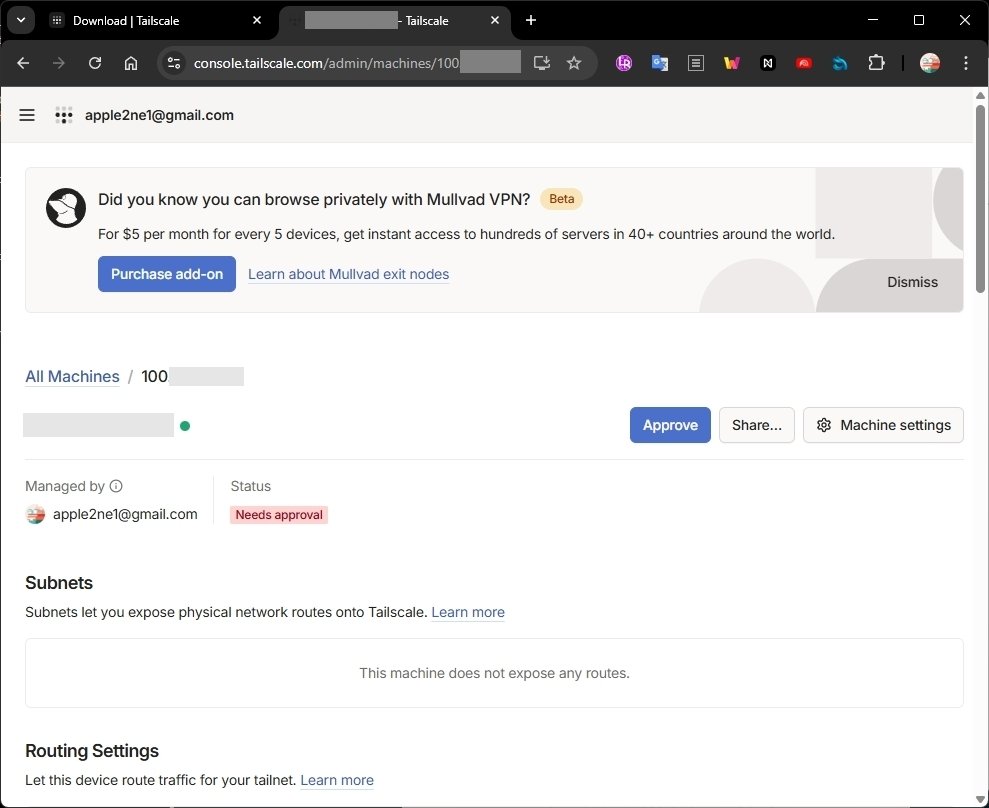Screen dimensions: 989x808
Task: Click the Subnets heading
Action: pos(59,583)
